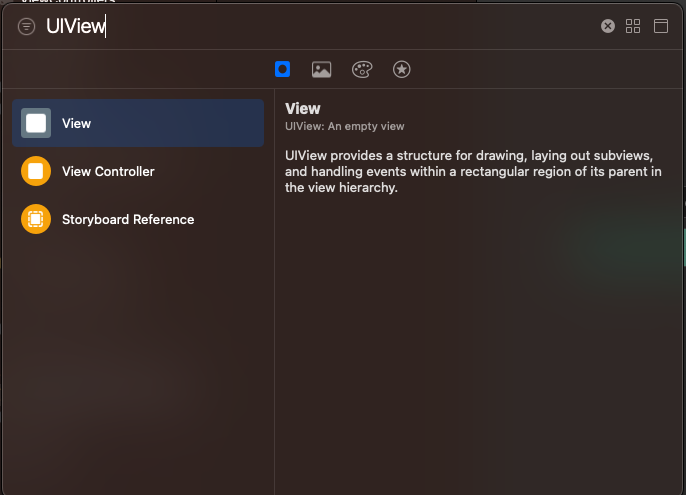
Task: Clear the UIView search text
Action: pyautogui.click(x=607, y=26)
